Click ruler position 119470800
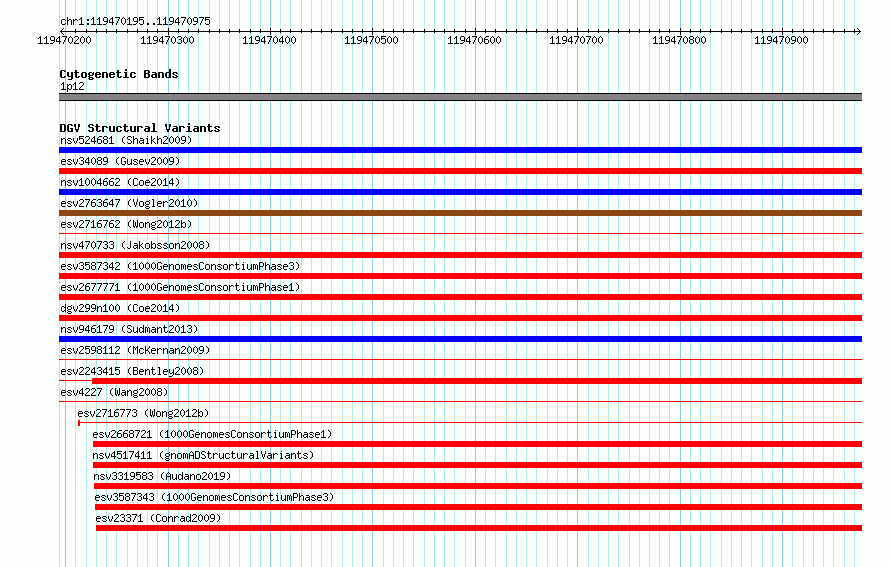890x567 pixels. 679,40
